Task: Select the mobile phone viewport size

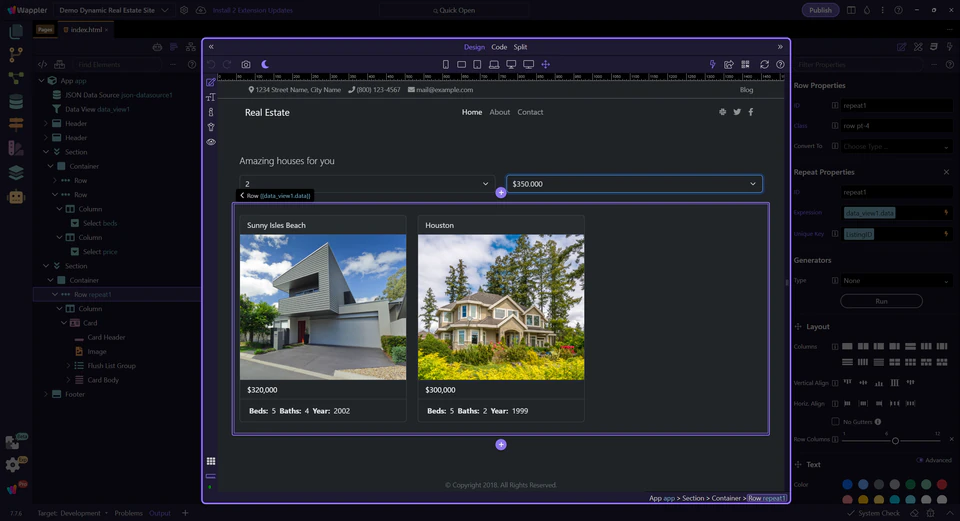Action: click(x=445, y=64)
